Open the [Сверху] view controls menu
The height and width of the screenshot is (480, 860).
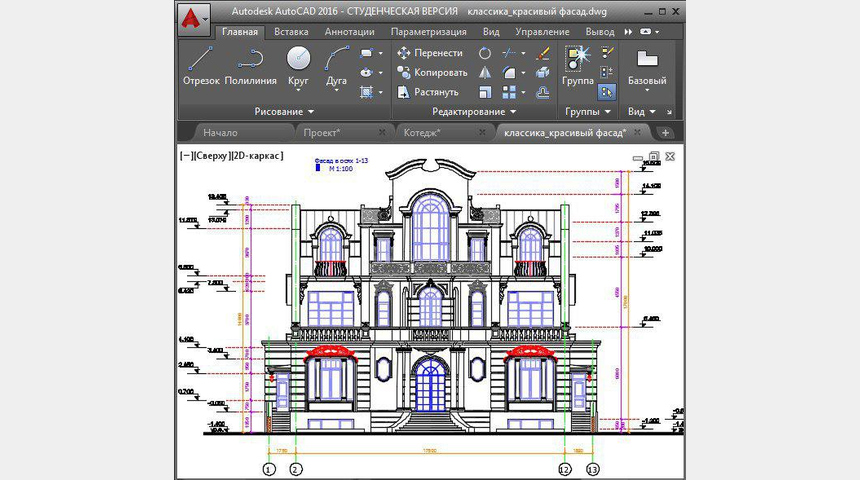coord(212,156)
